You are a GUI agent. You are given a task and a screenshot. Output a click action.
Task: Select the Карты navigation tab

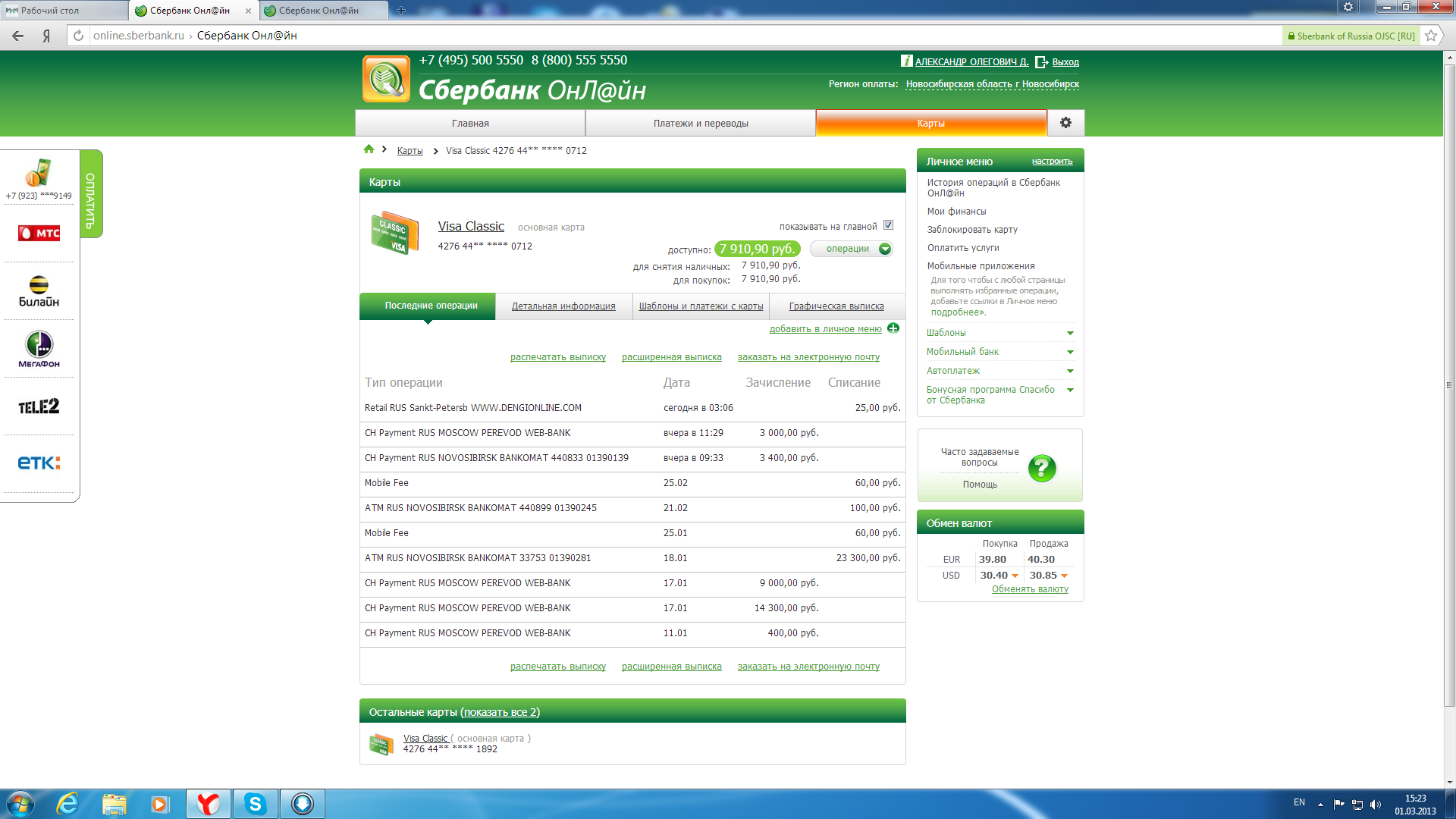click(x=930, y=123)
